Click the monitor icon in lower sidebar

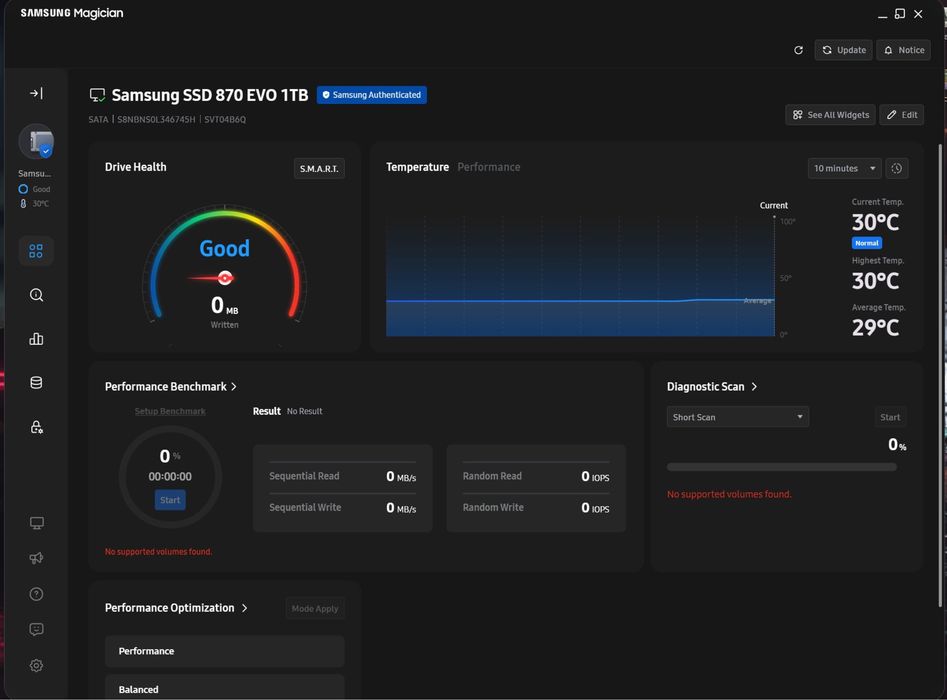pyautogui.click(x=36, y=523)
